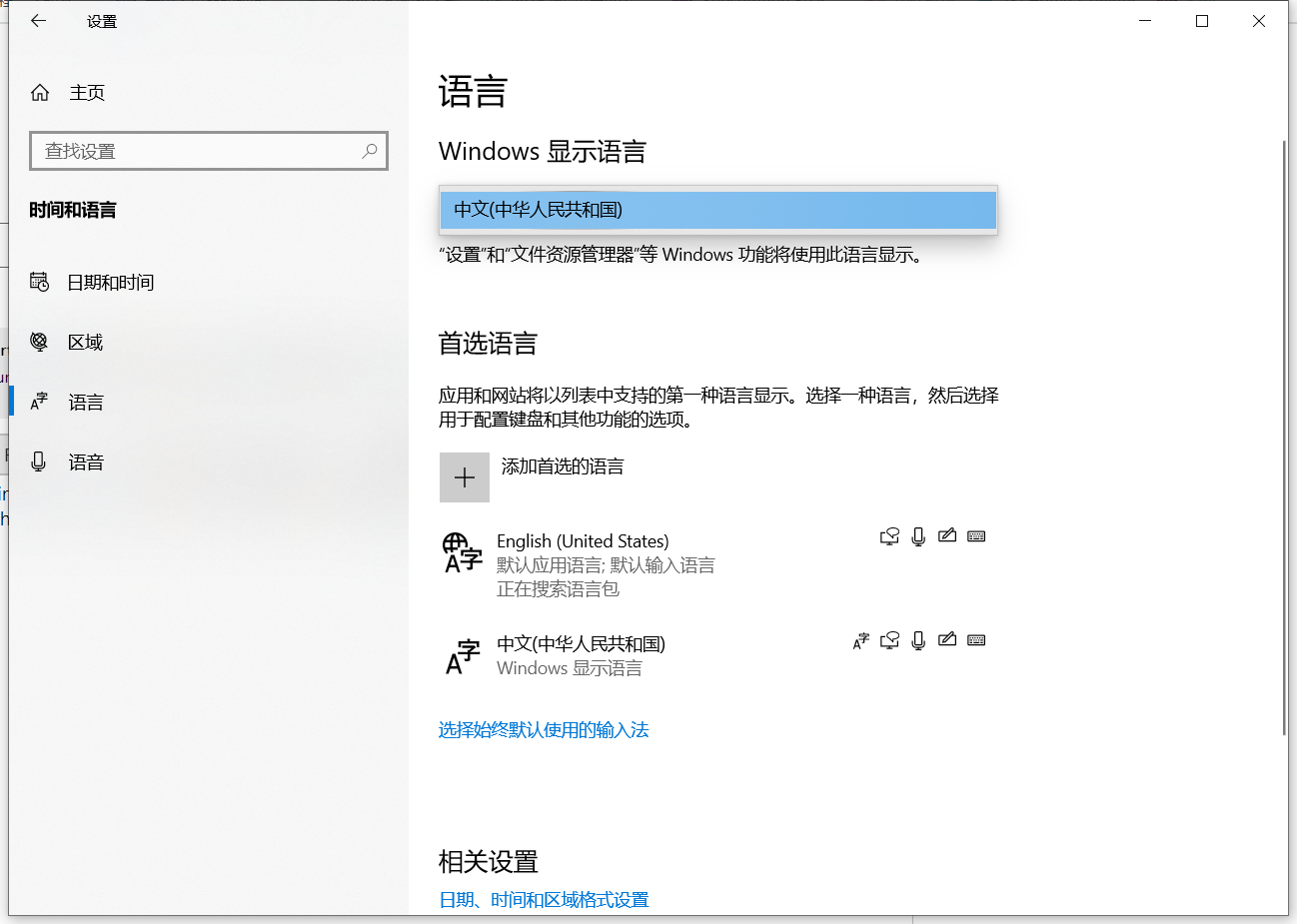The width and height of the screenshot is (1297, 924).
Task: Click the 首选语言 heading
Action: click(x=488, y=344)
